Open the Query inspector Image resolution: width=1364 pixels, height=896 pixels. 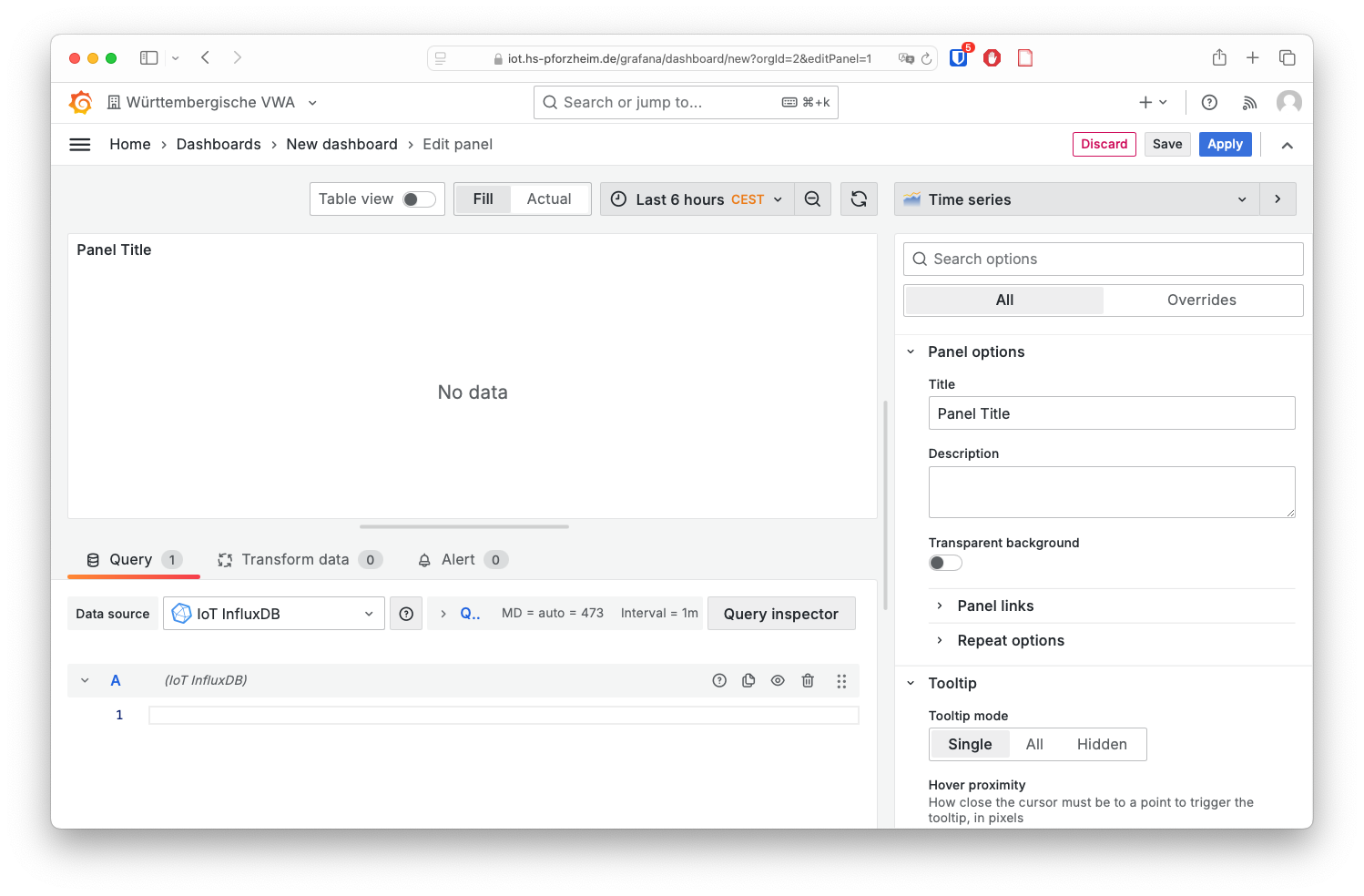[781, 613]
